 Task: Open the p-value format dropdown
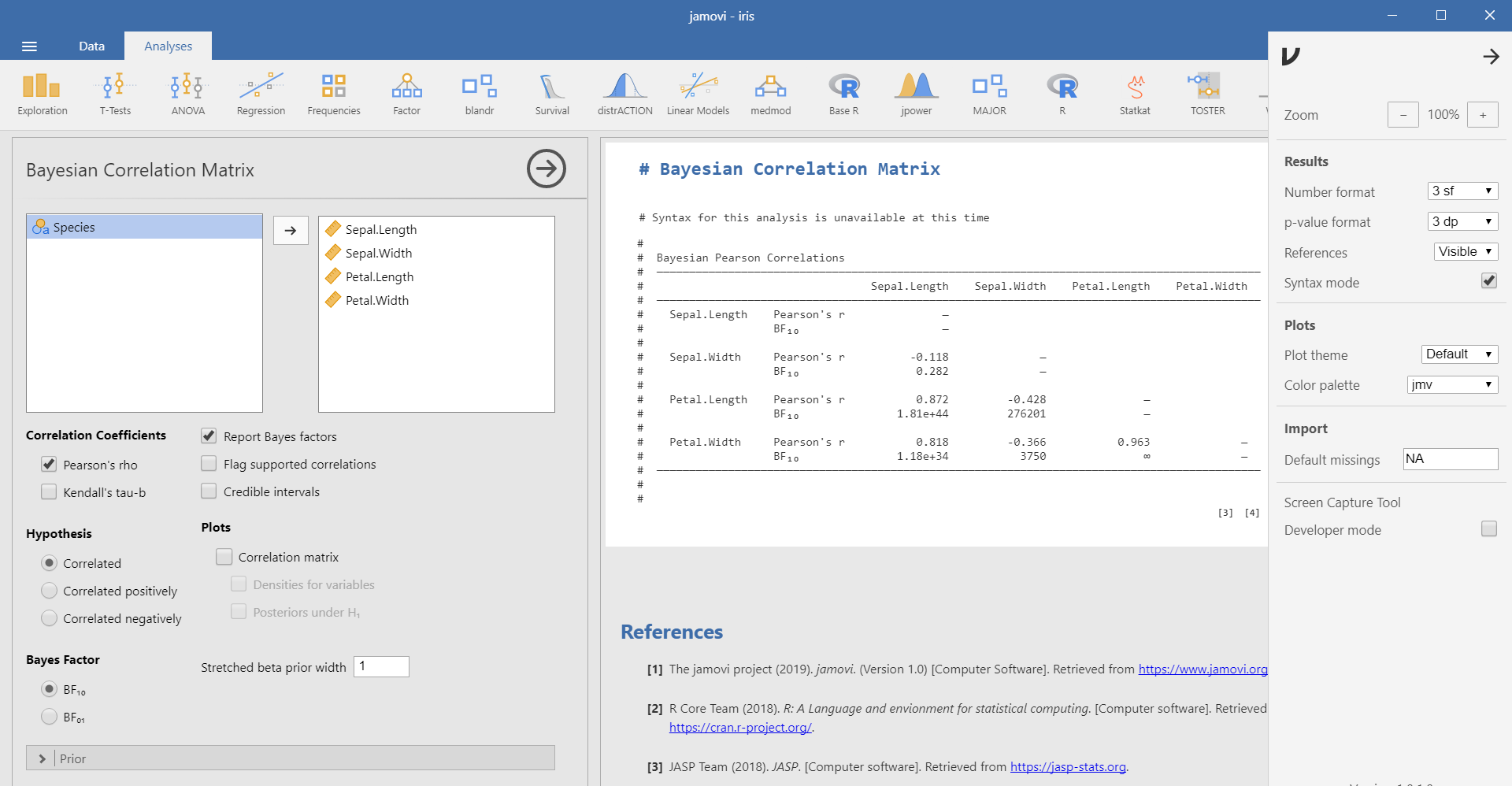point(1462,221)
